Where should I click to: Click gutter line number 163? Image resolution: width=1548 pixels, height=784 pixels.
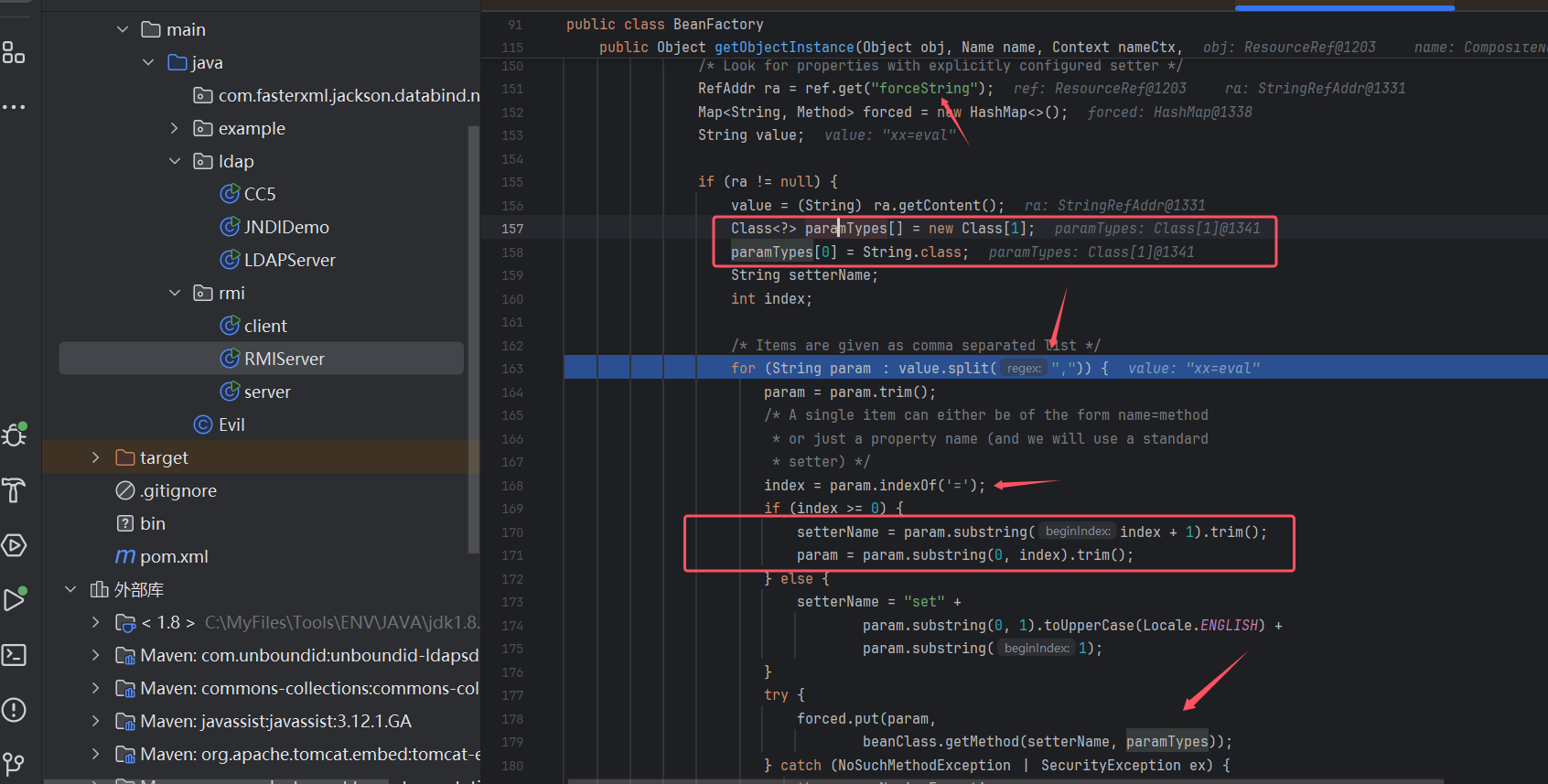(x=512, y=369)
